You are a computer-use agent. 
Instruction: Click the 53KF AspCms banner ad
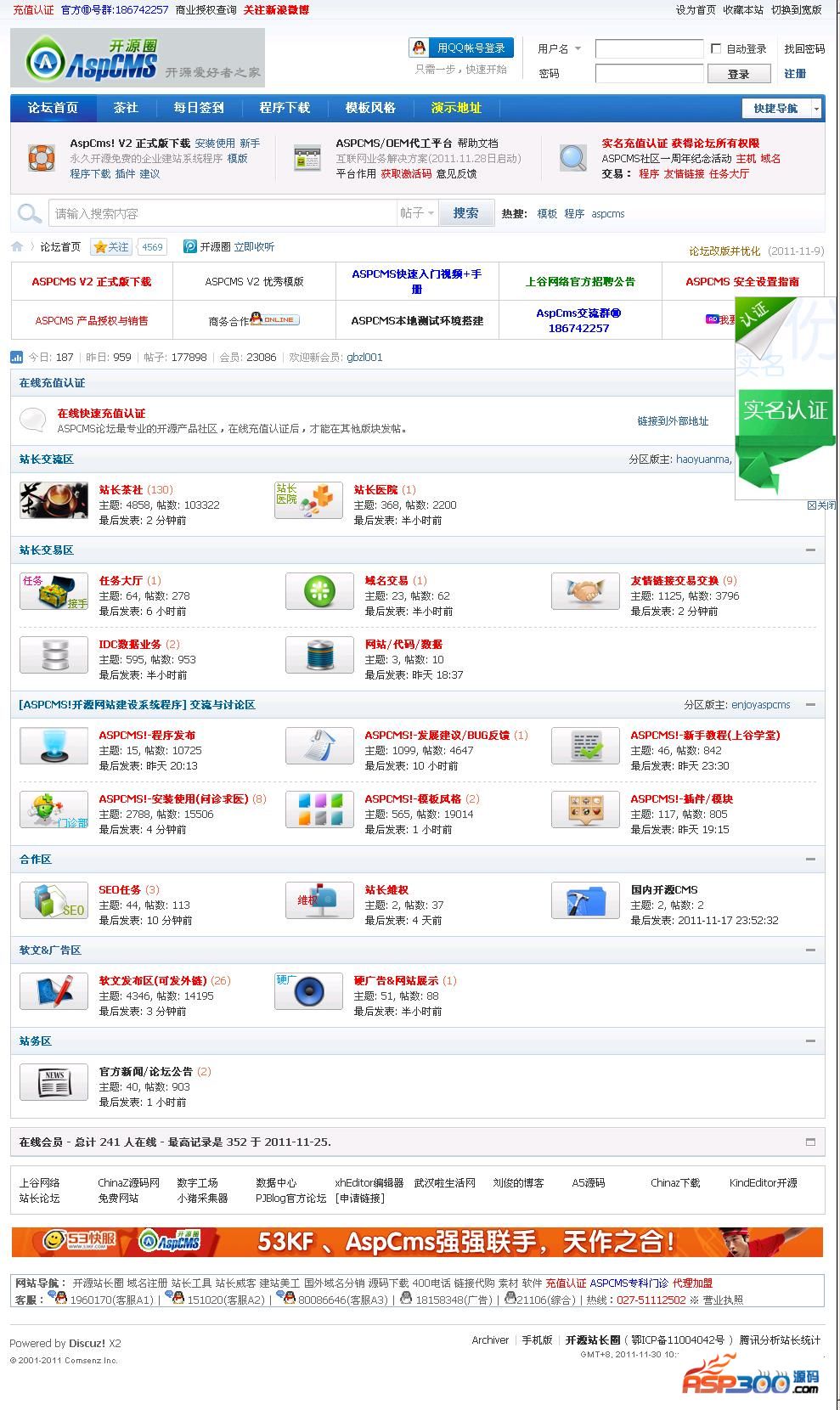tap(417, 1242)
